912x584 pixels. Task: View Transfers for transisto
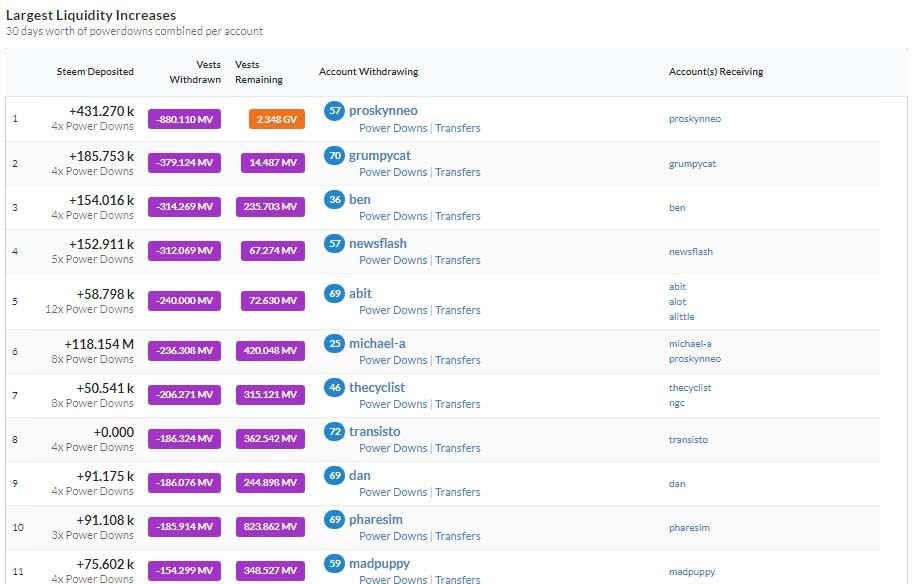458,448
